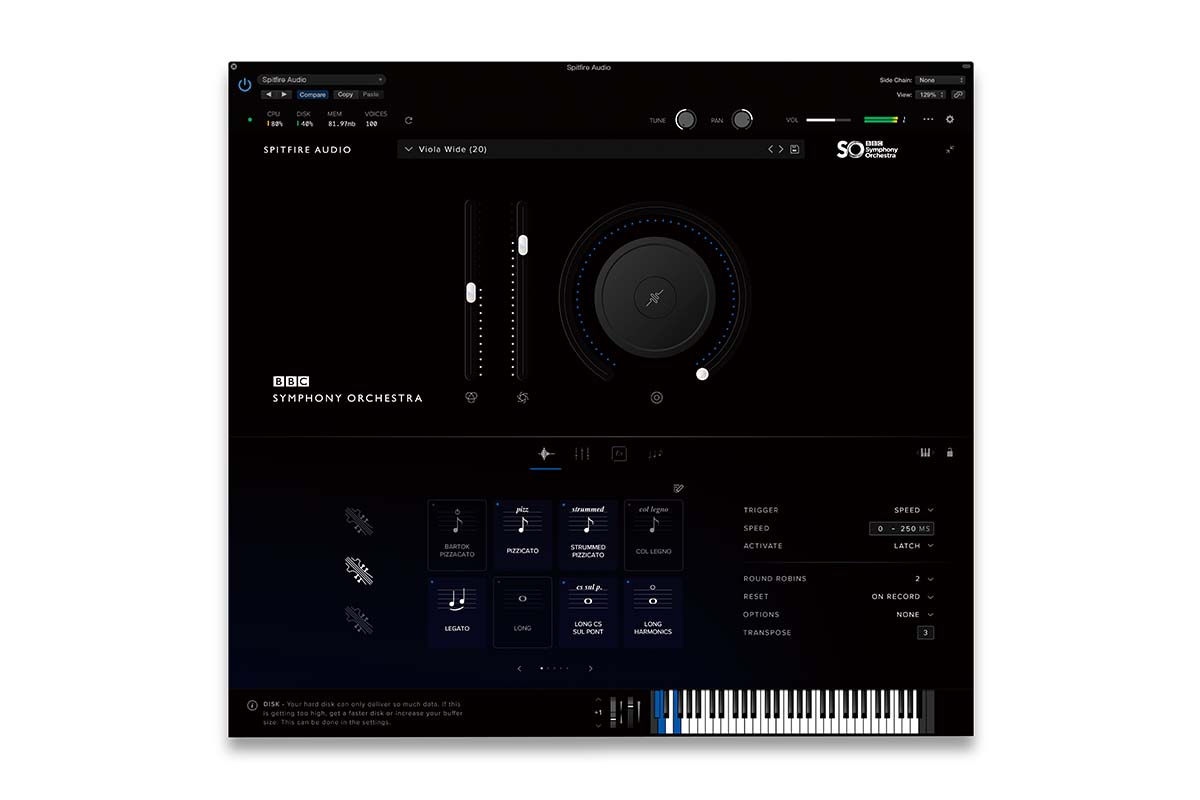Toggle the Strummed Pizzicato articulation
This screenshot has height=800, width=1200.
pyautogui.click(x=588, y=535)
